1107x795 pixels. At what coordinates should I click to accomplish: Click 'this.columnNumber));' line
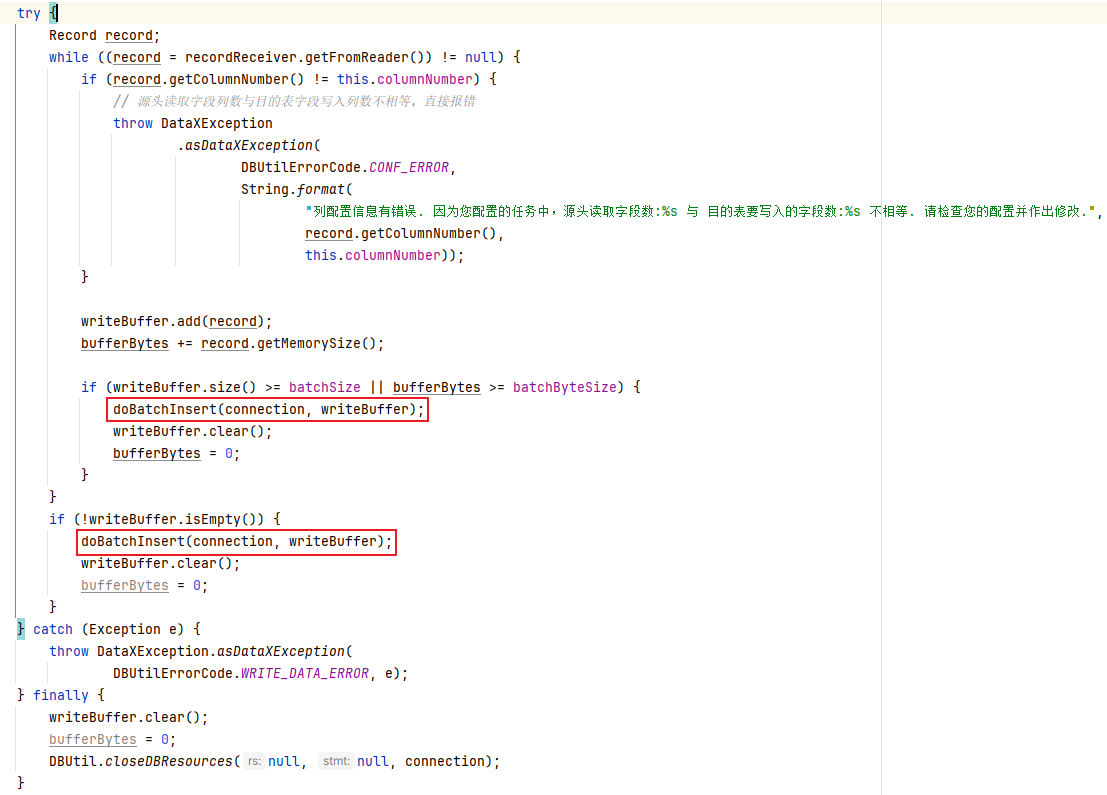point(384,255)
